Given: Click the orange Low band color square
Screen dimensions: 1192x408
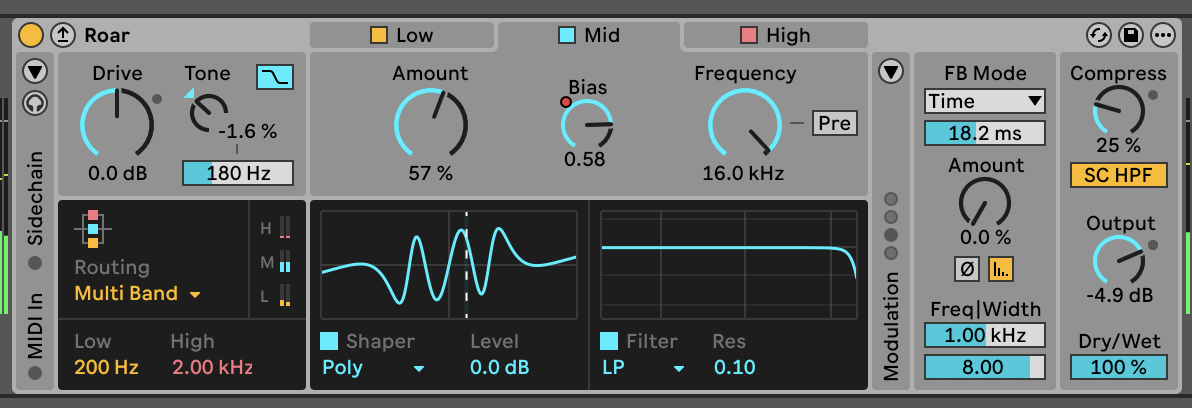Looking at the screenshot, I should [x=379, y=35].
